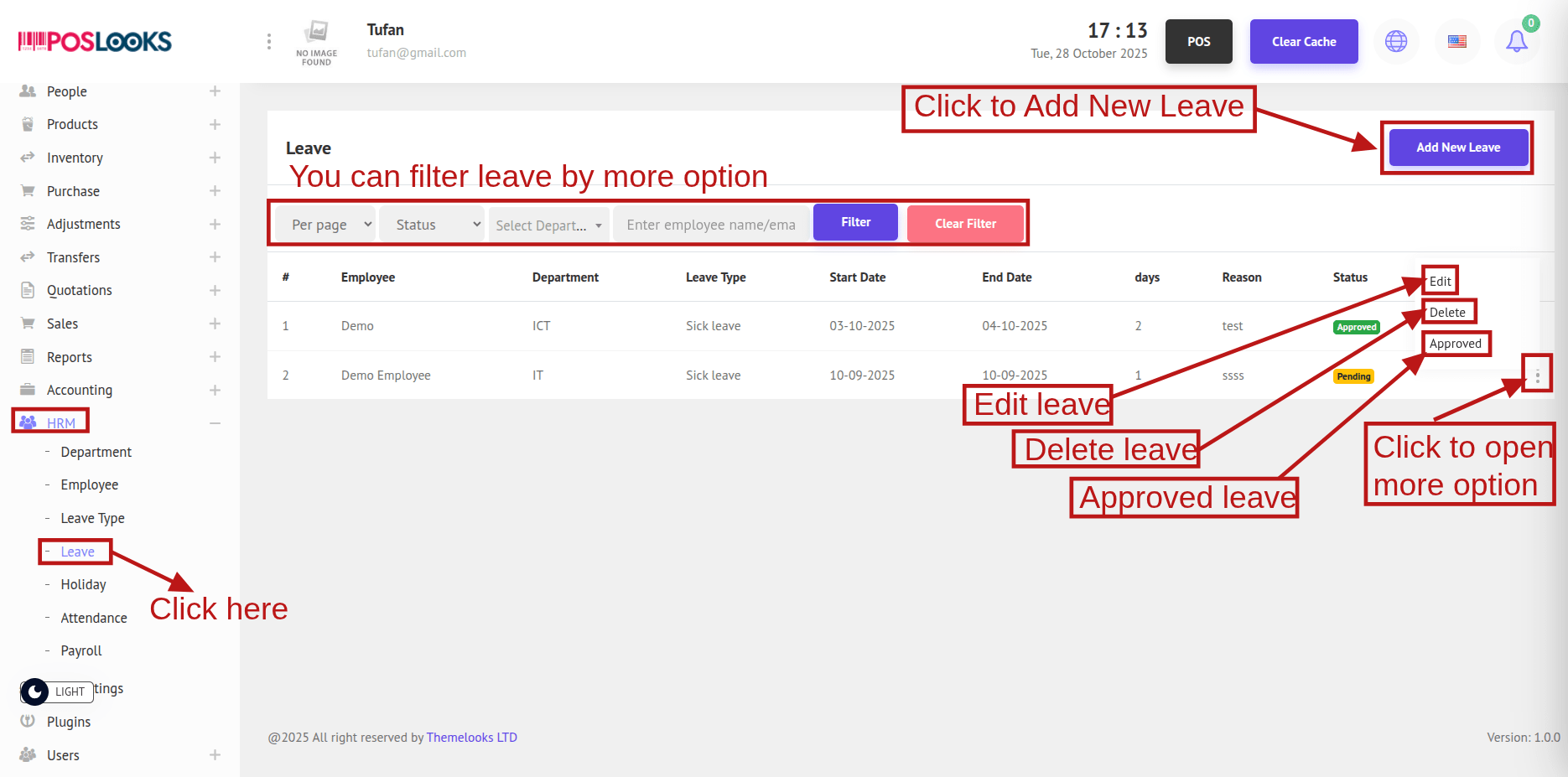This screenshot has width=1568, height=777.
Task: Click the US flag icon
Action: [1457, 41]
